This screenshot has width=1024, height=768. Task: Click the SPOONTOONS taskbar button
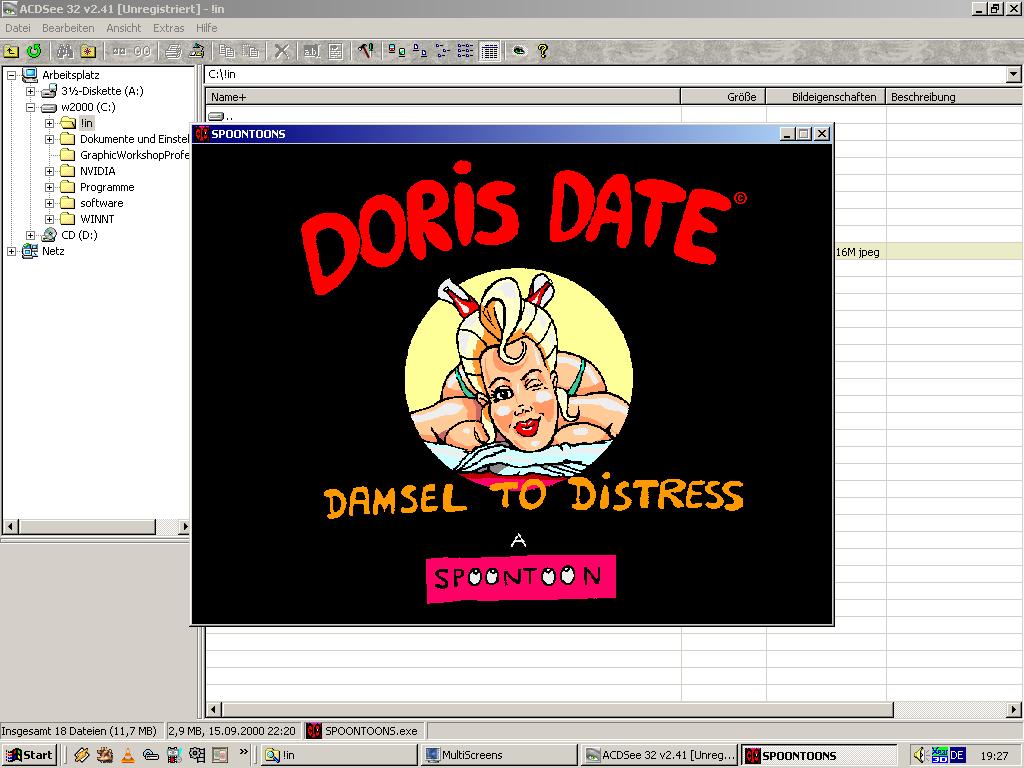pyautogui.click(x=819, y=755)
